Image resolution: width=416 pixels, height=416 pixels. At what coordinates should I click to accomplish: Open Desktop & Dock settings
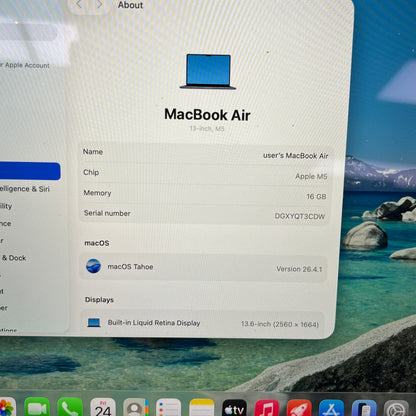[x=13, y=258]
